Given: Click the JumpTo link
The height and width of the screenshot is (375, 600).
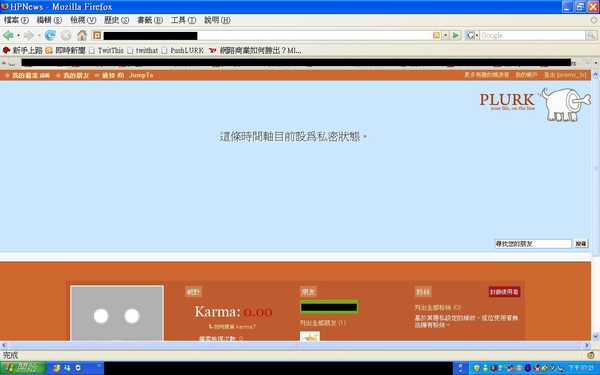Looking at the screenshot, I should (141, 75).
